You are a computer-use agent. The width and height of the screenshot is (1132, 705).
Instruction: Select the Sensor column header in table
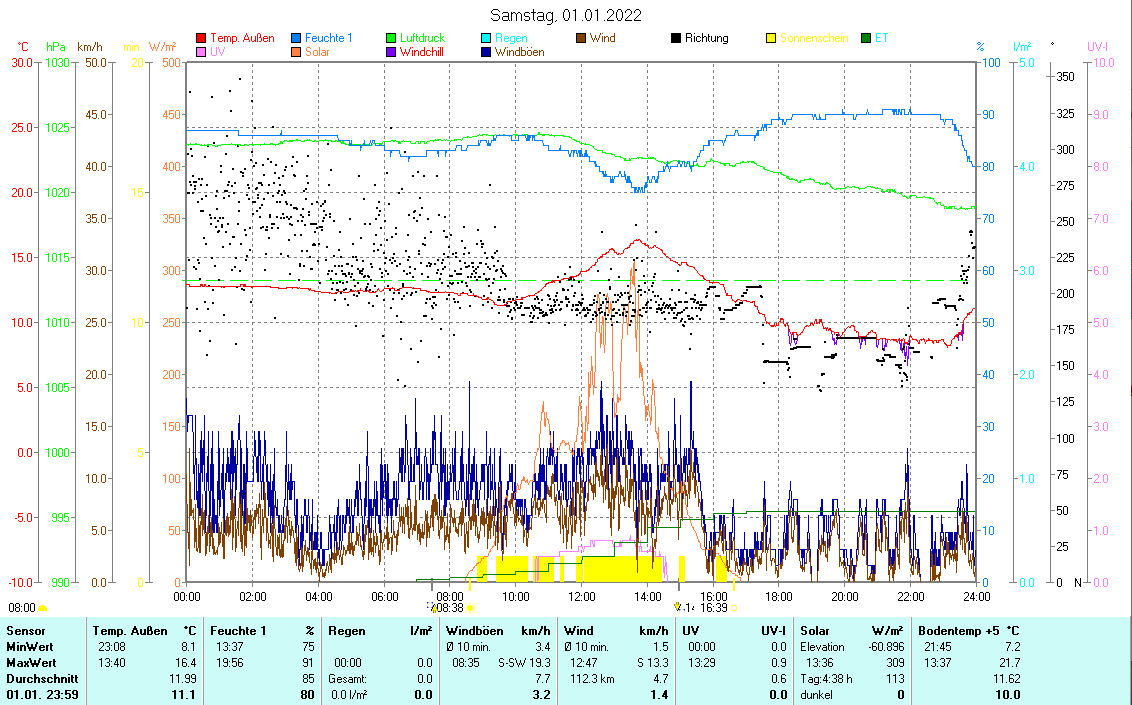26,631
